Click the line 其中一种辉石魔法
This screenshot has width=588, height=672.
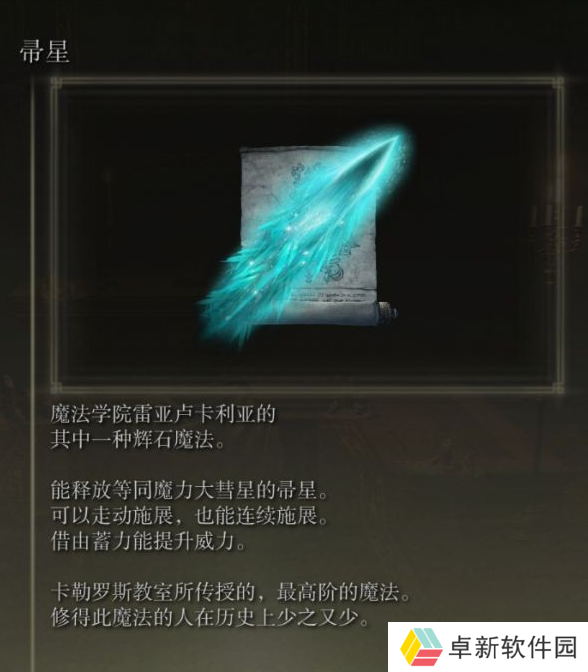[138, 440]
